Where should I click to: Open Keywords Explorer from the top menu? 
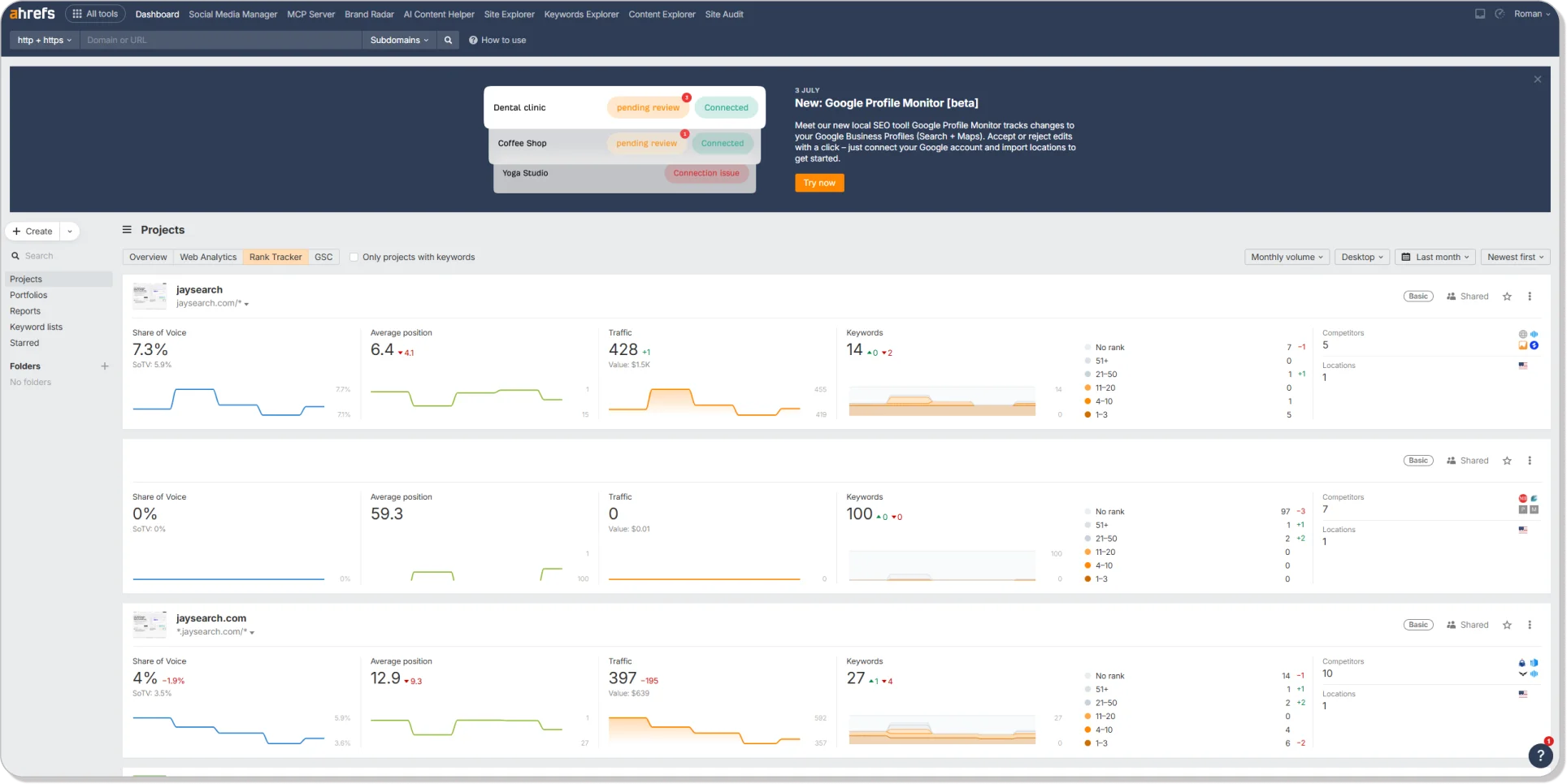point(581,14)
